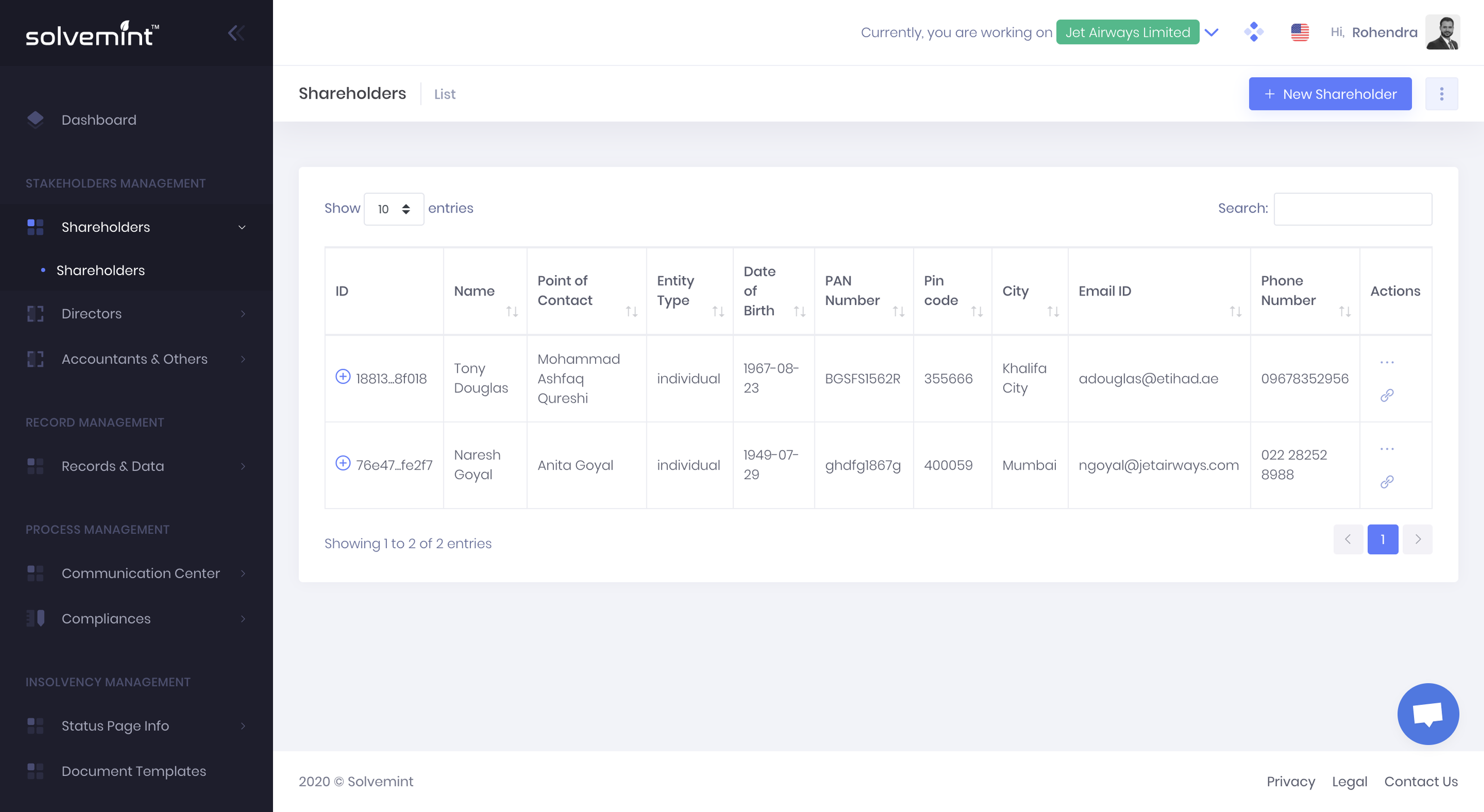
Task: Click the New Shareholder button
Action: pos(1329,94)
